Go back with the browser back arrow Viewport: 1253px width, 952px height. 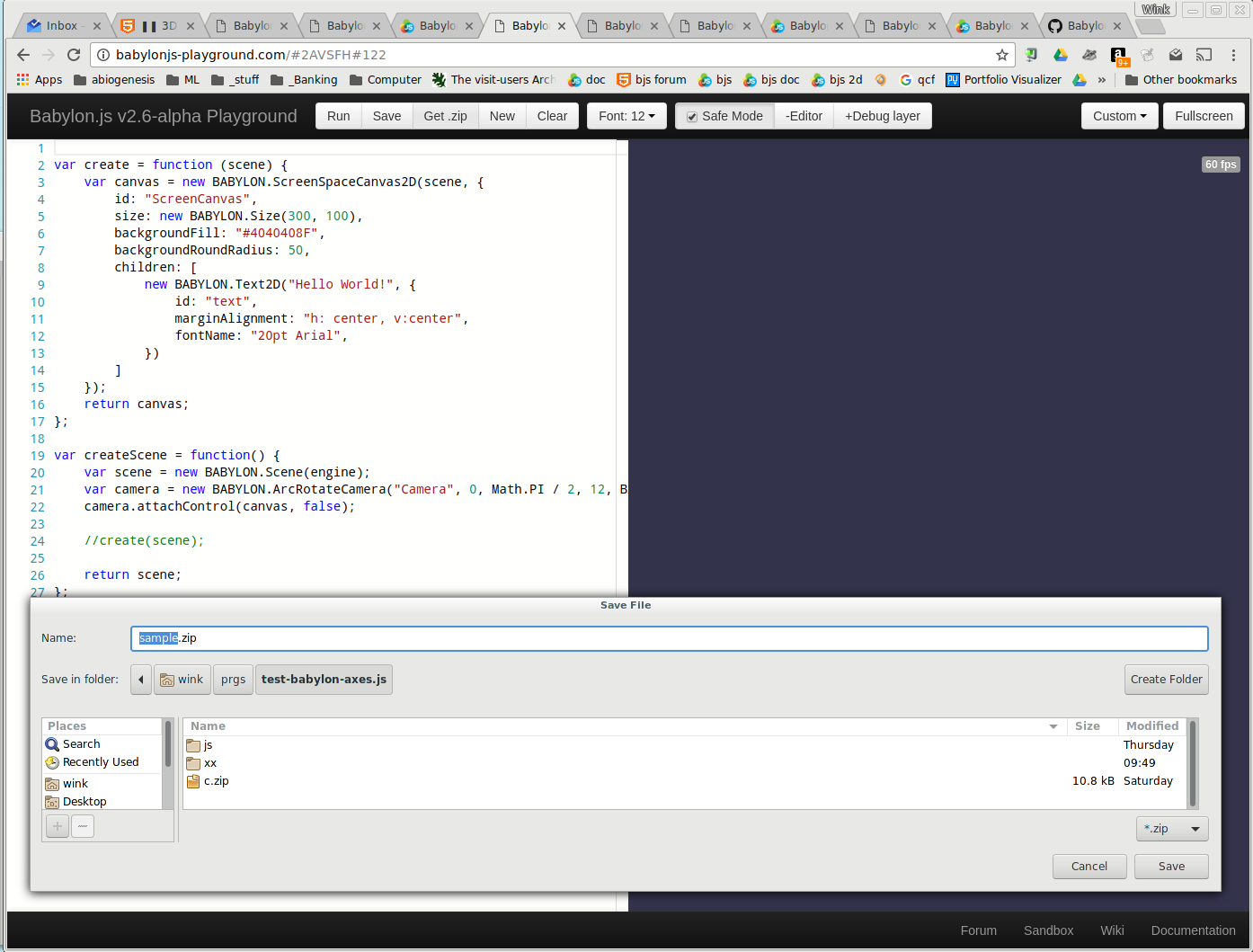(x=23, y=55)
